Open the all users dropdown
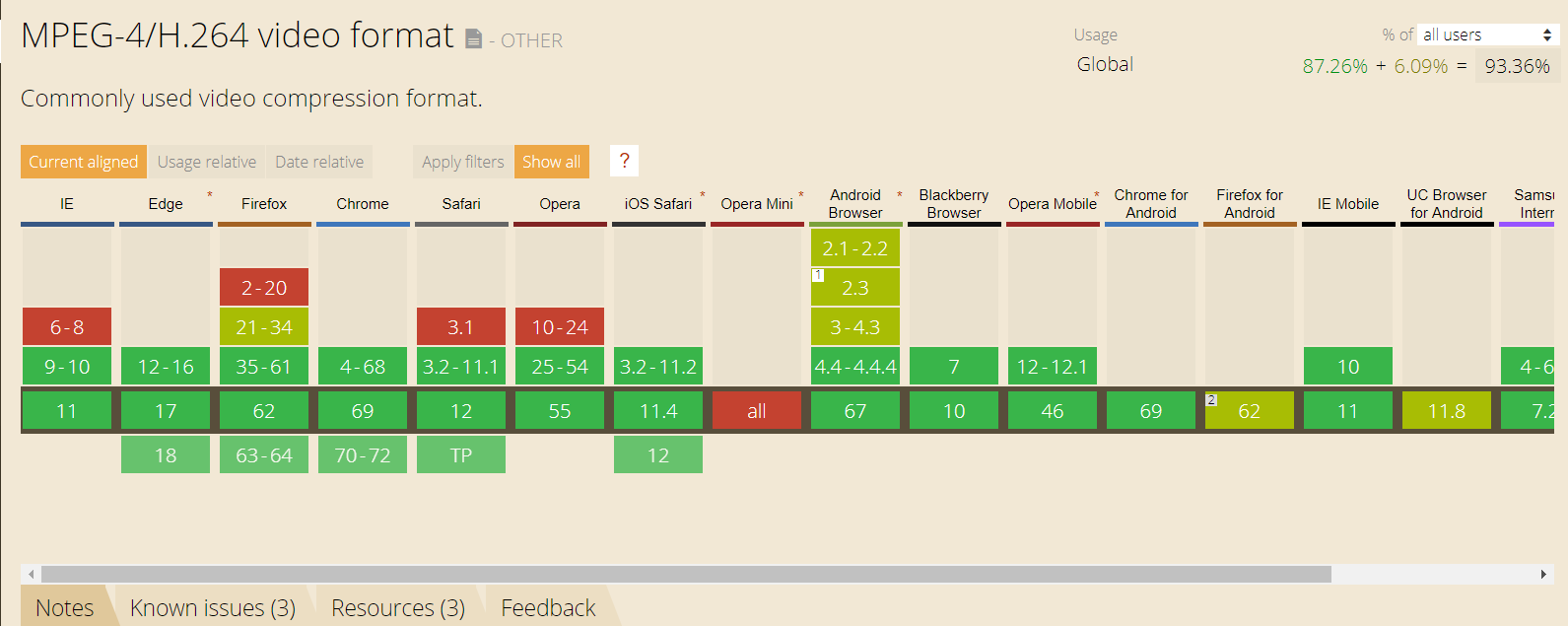Image resolution: width=1568 pixels, height=626 pixels. point(1488,35)
